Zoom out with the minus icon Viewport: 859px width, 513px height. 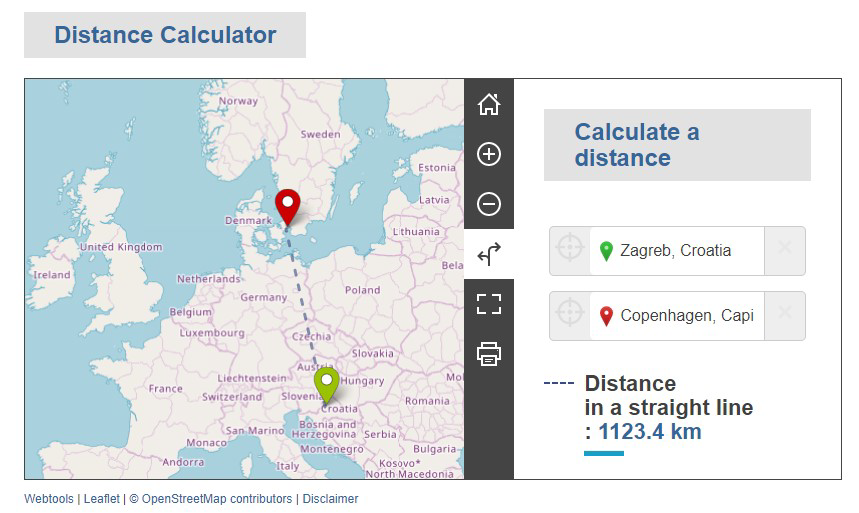tap(488, 204)
